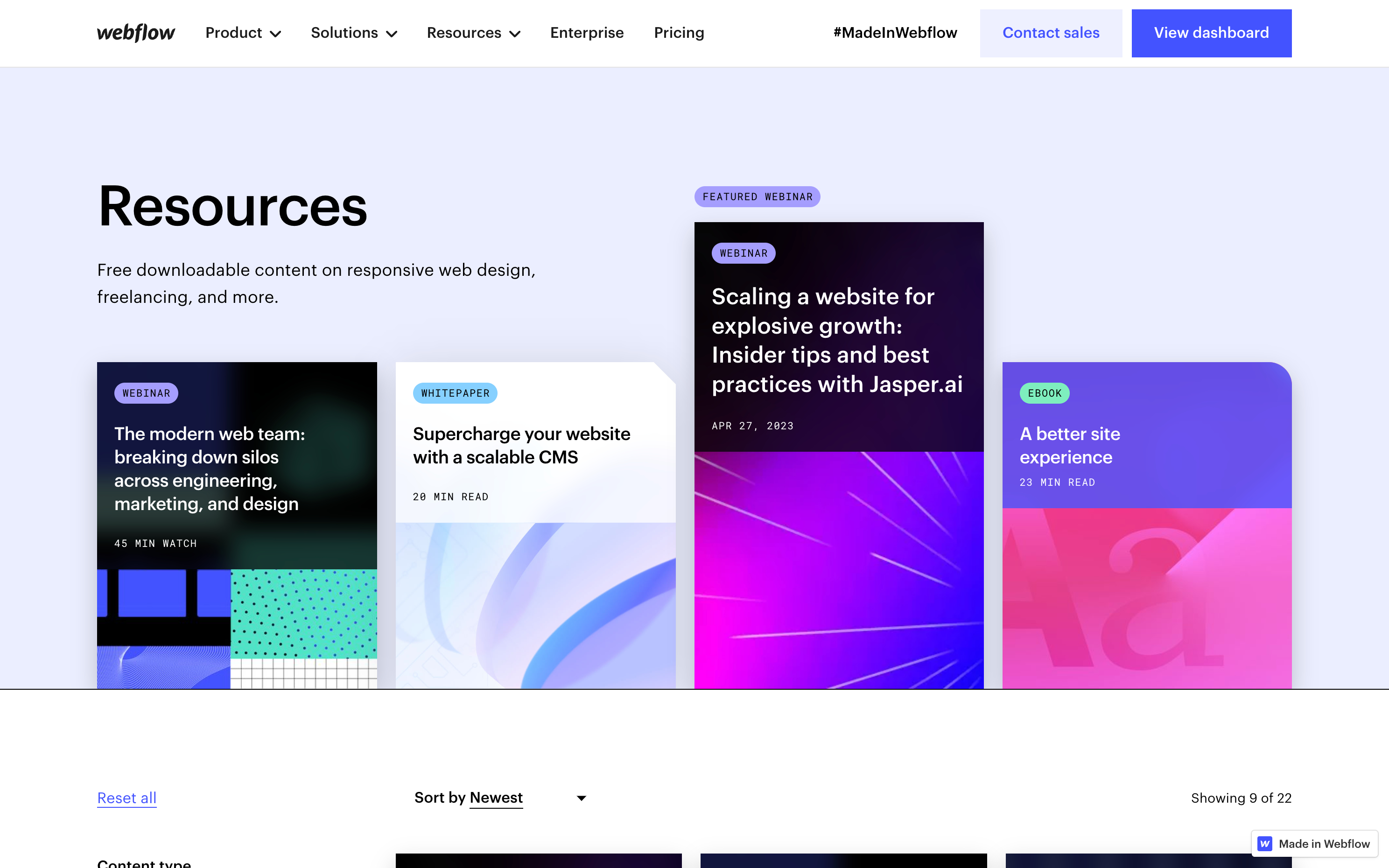Click 'Showing 9 of 22' text
The width and height of the screenshot is (1389, 868).
tap(1241, 798)
